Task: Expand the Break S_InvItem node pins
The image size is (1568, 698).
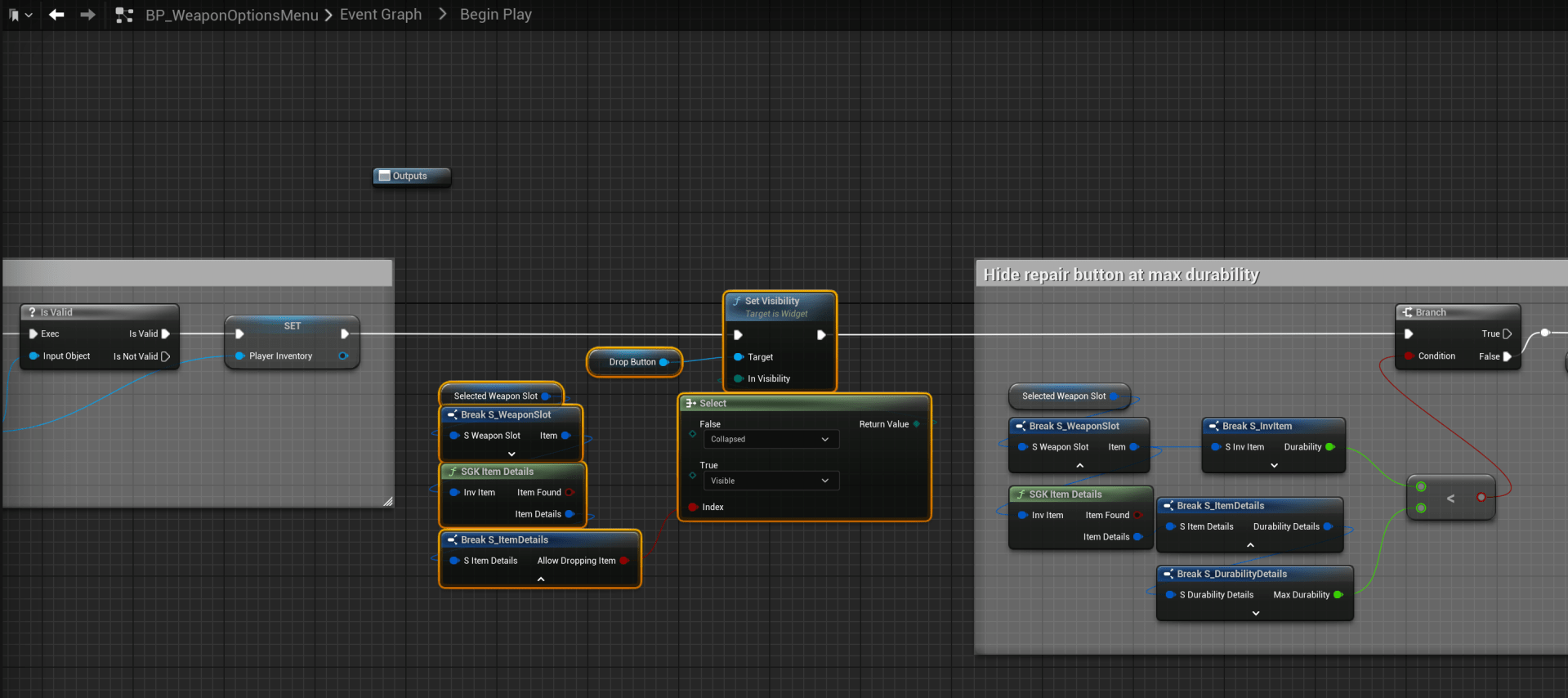Action: coord(1274,466)
